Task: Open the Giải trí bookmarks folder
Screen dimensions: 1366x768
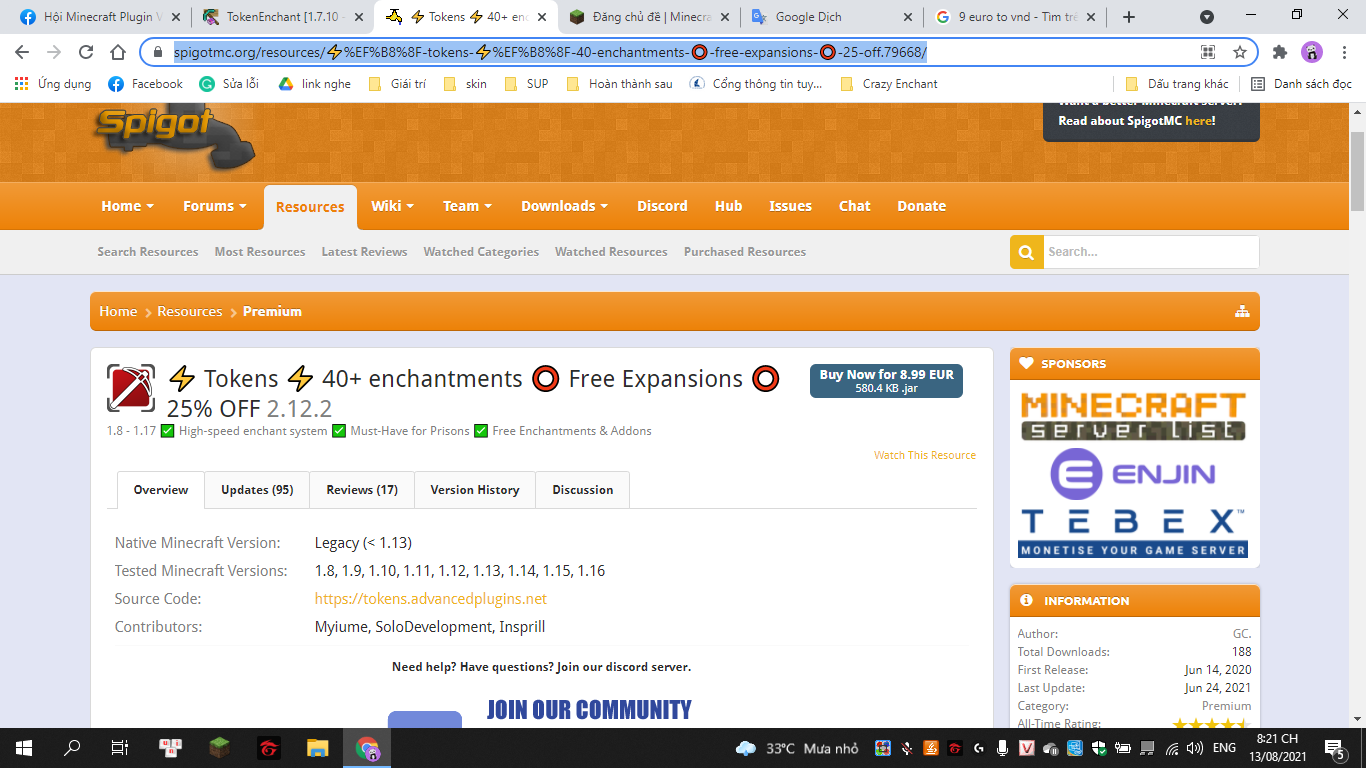Action: click(x=397, y=84)
